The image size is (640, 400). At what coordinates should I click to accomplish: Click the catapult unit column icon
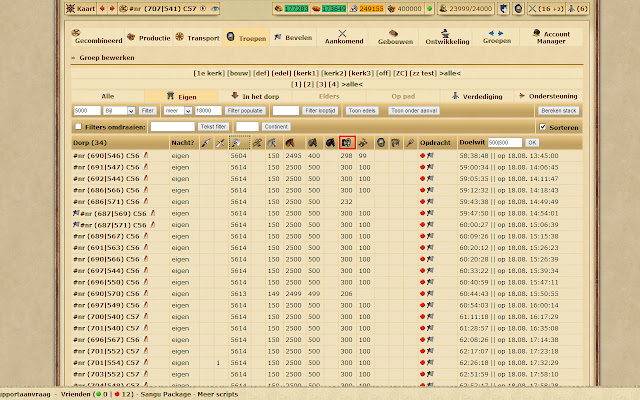pos(363,142)
